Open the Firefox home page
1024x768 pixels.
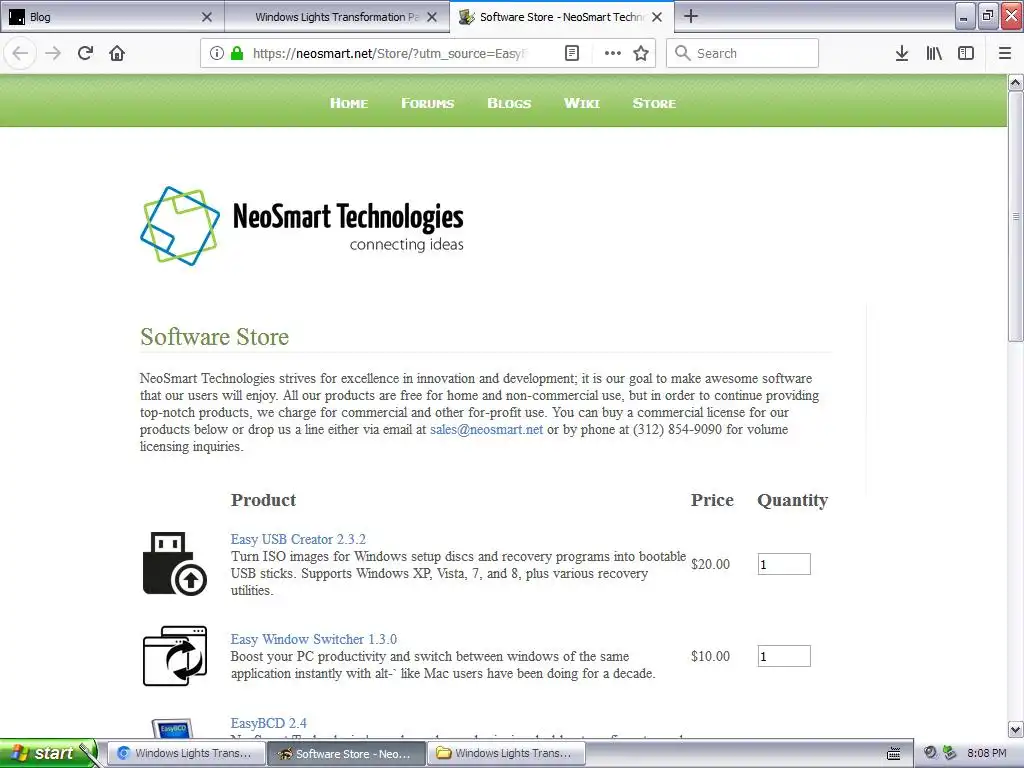(x=117, y=53)
